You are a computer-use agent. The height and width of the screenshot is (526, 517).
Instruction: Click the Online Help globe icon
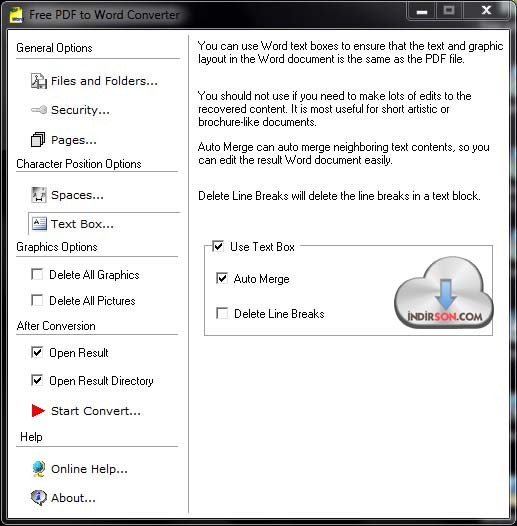[39, 469]
